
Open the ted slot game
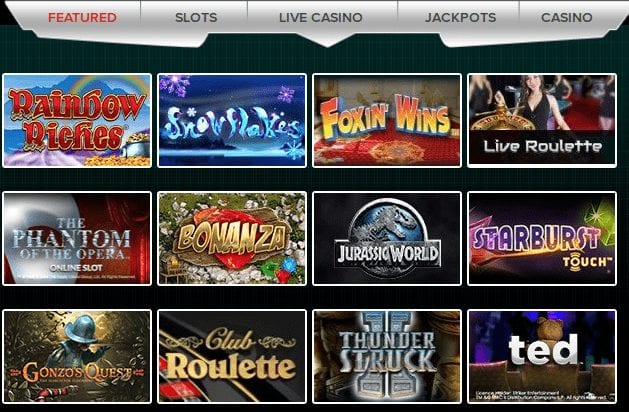542,357
